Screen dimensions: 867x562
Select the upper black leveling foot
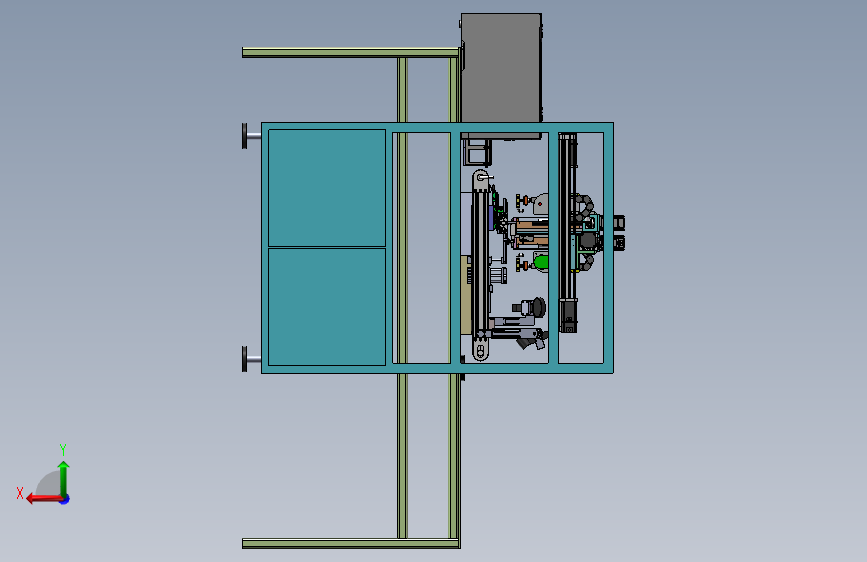pyautogui.click(x=245, y=136)
